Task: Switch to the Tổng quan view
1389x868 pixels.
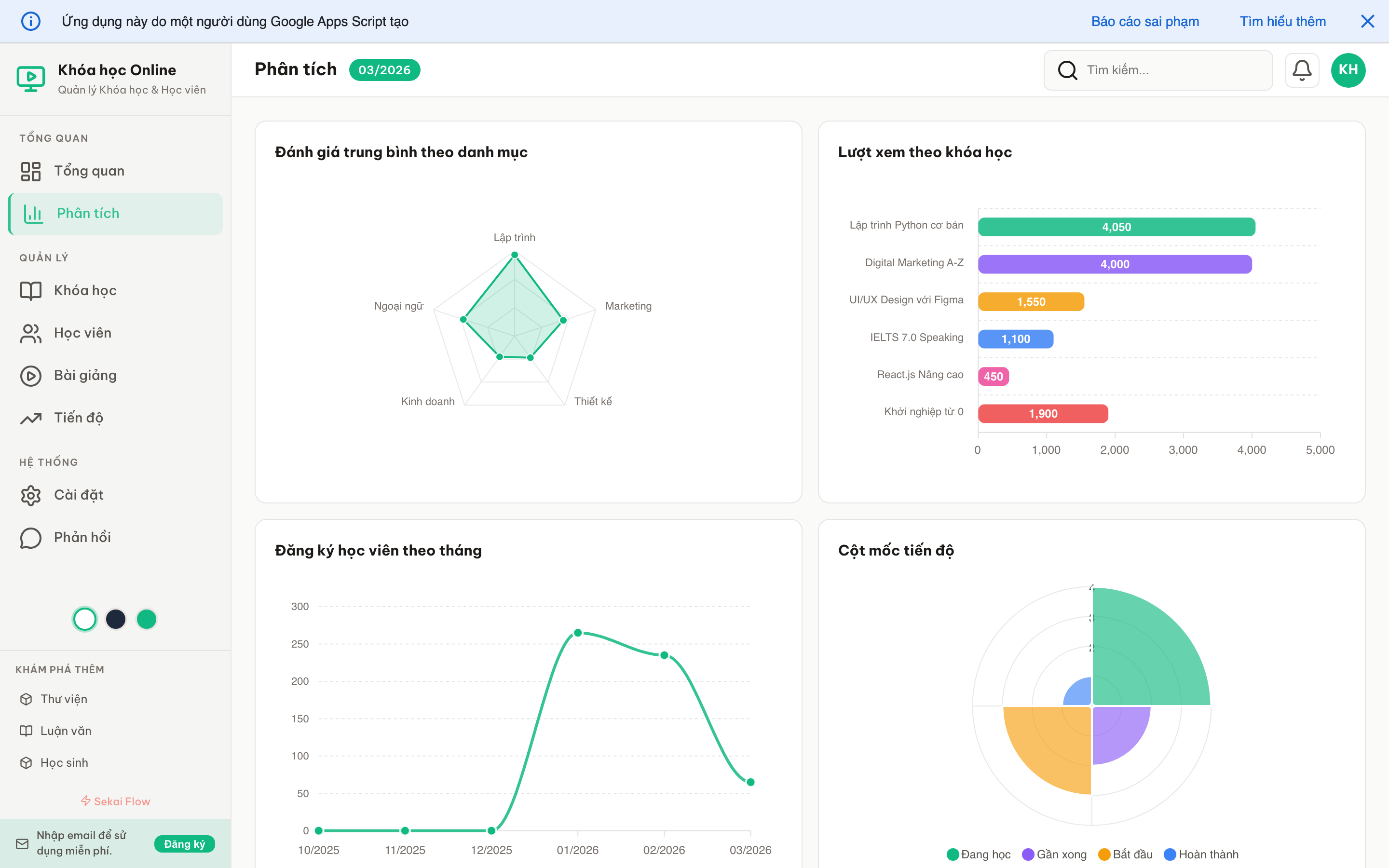Action: coord(90,171)
